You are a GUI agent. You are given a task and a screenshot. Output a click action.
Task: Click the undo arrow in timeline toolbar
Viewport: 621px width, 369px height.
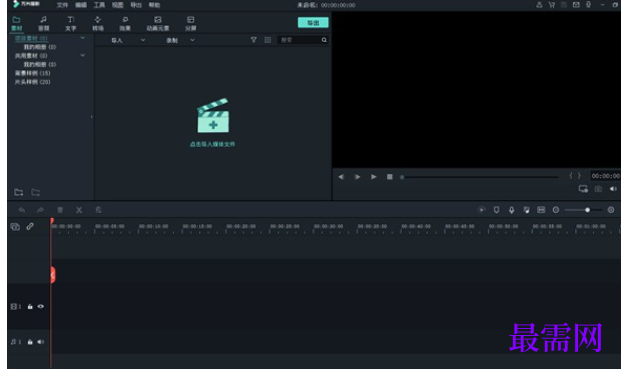(22, 210)
